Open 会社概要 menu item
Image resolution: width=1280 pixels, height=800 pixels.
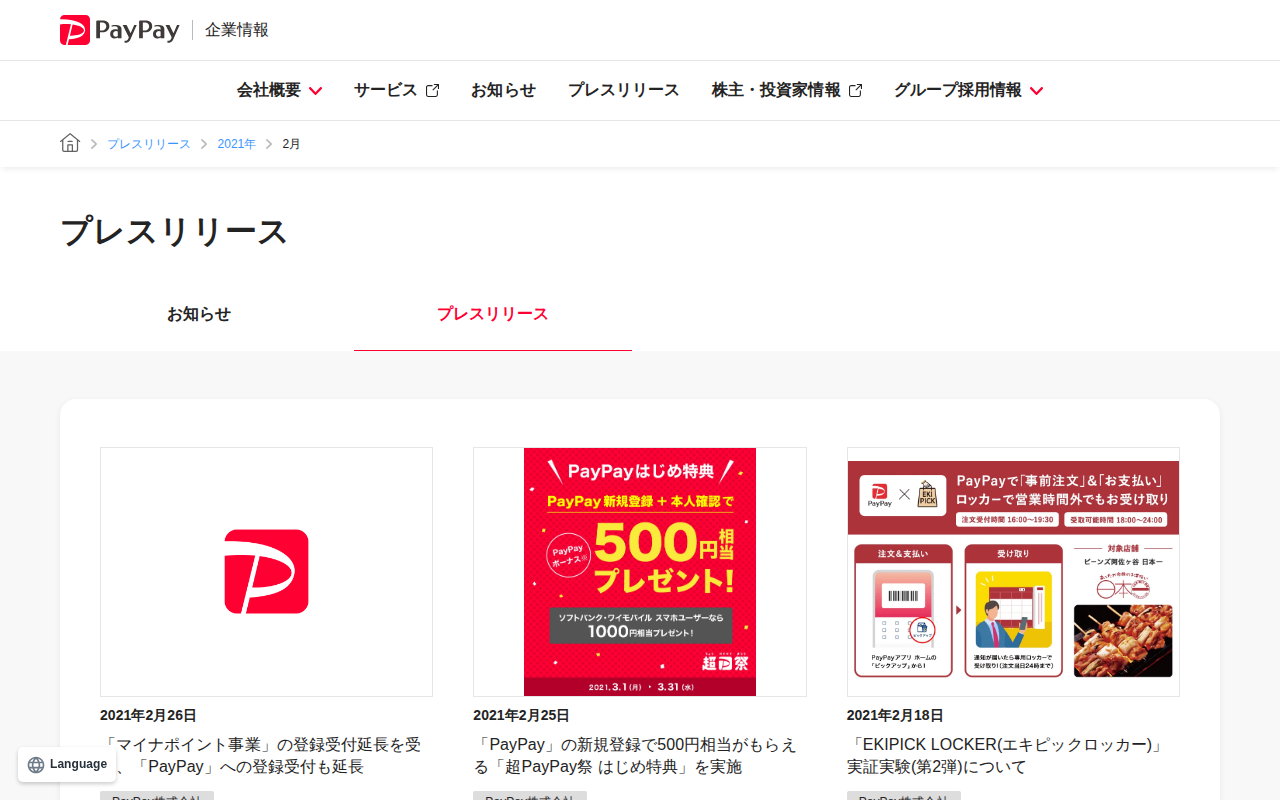(269, 90)
